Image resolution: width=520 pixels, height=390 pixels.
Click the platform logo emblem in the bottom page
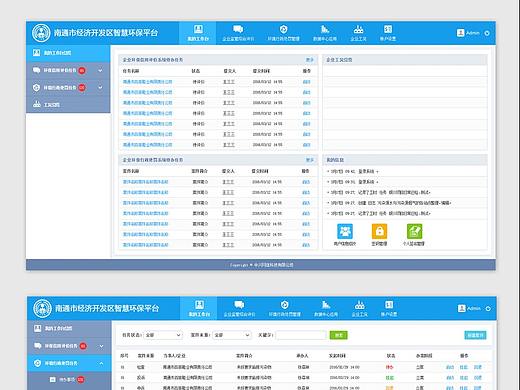click(x=42, y=308)
